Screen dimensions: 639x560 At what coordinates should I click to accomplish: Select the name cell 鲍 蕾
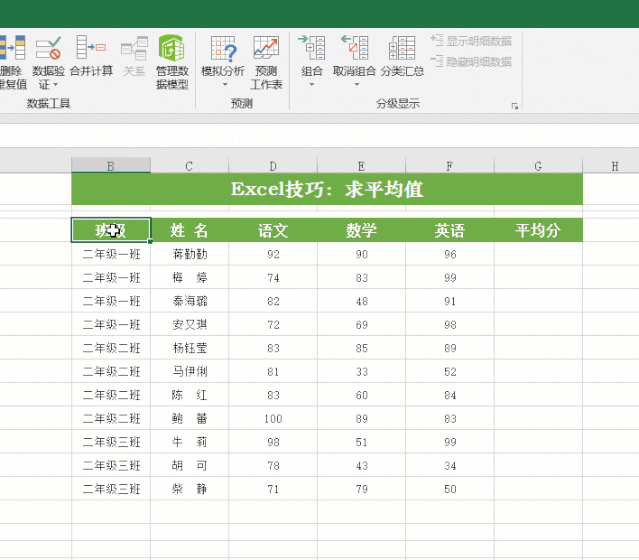pos(189,419)
